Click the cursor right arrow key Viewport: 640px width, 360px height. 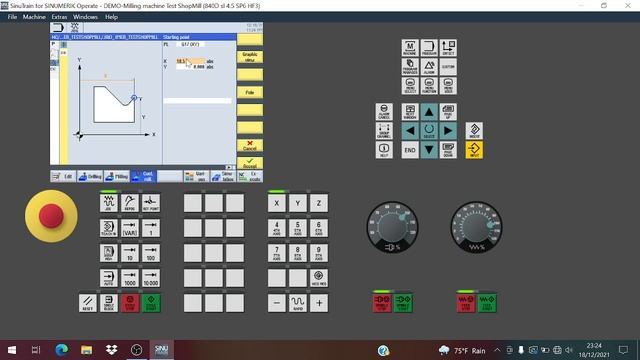click(448, 131)
